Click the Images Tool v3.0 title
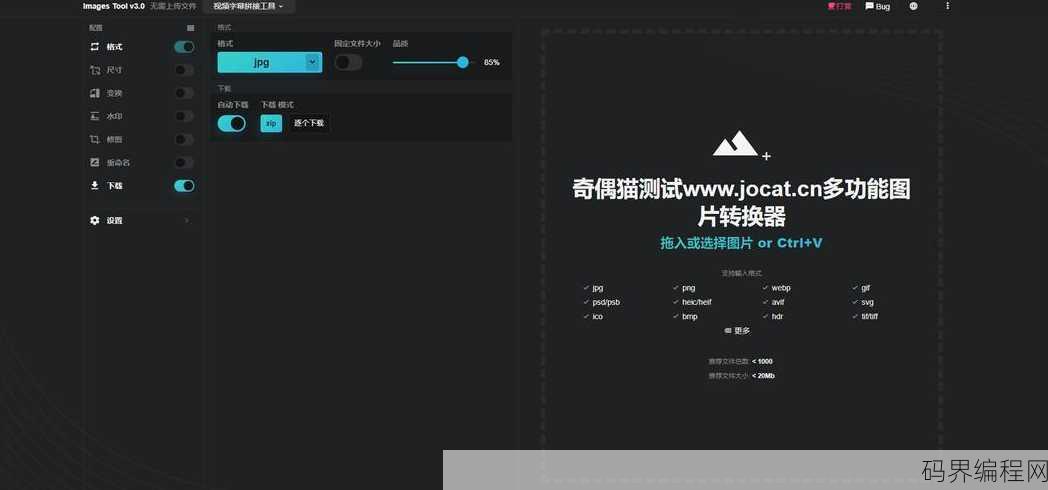This screenshot has height=490, width=1048. pyautogui.click(x=114, y=6)
